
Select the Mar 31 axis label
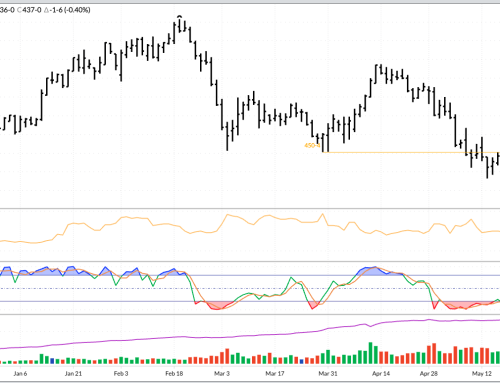[x=328, y=373]
